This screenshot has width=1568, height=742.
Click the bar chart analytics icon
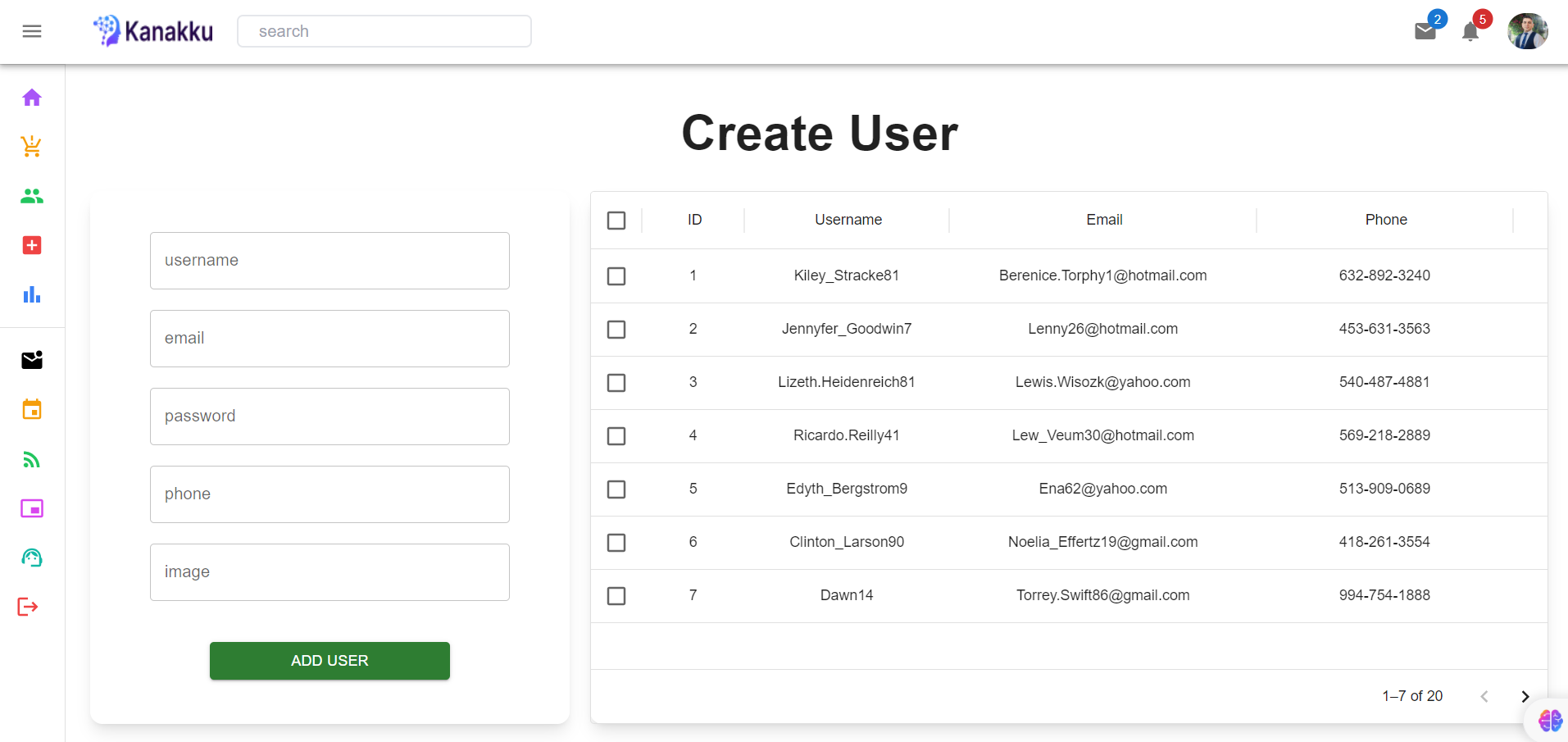(32, 294)
